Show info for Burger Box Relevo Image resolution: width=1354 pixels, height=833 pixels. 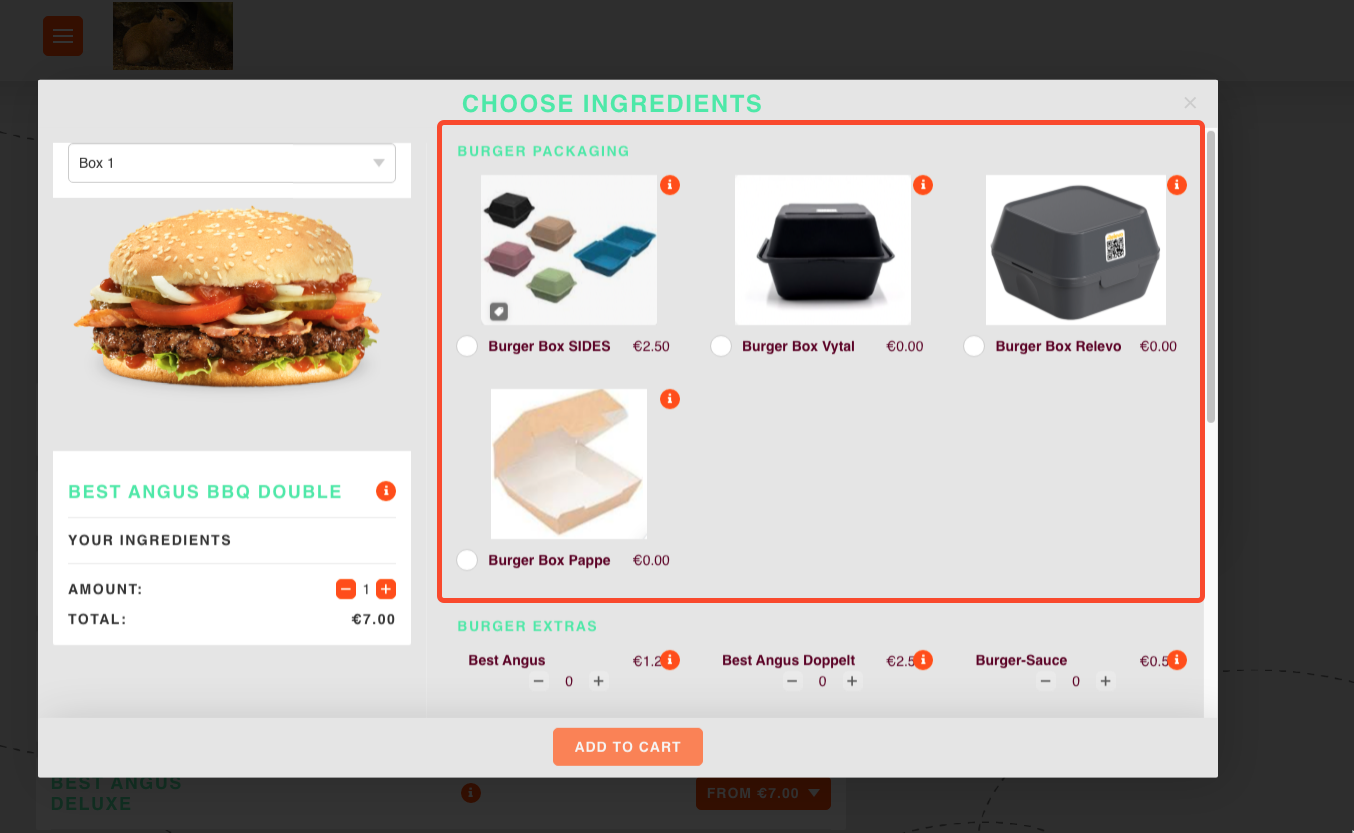(x=1177, y=185)
